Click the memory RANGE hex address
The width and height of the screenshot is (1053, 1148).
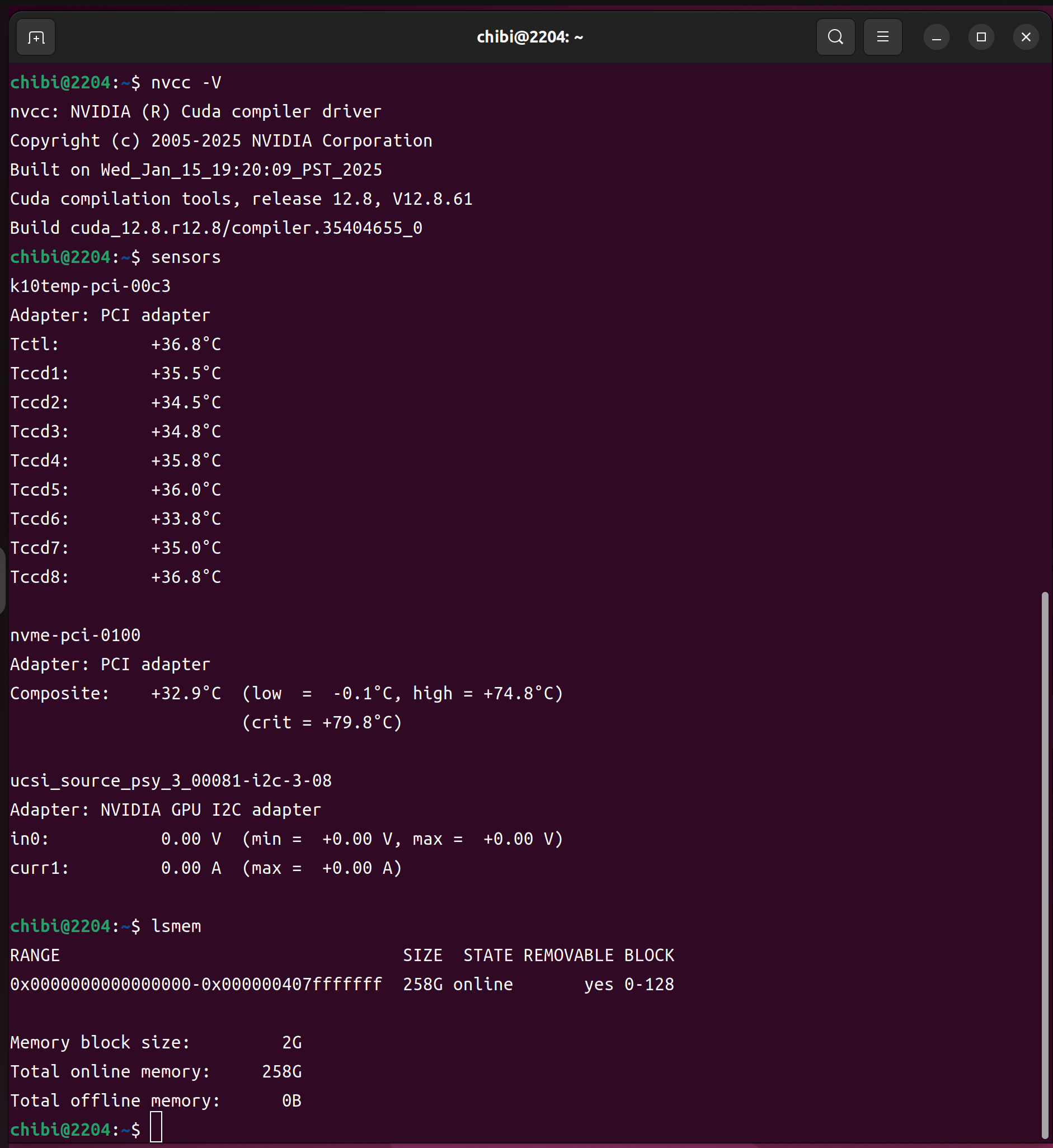pyautogui.click(x=196, y=984)
